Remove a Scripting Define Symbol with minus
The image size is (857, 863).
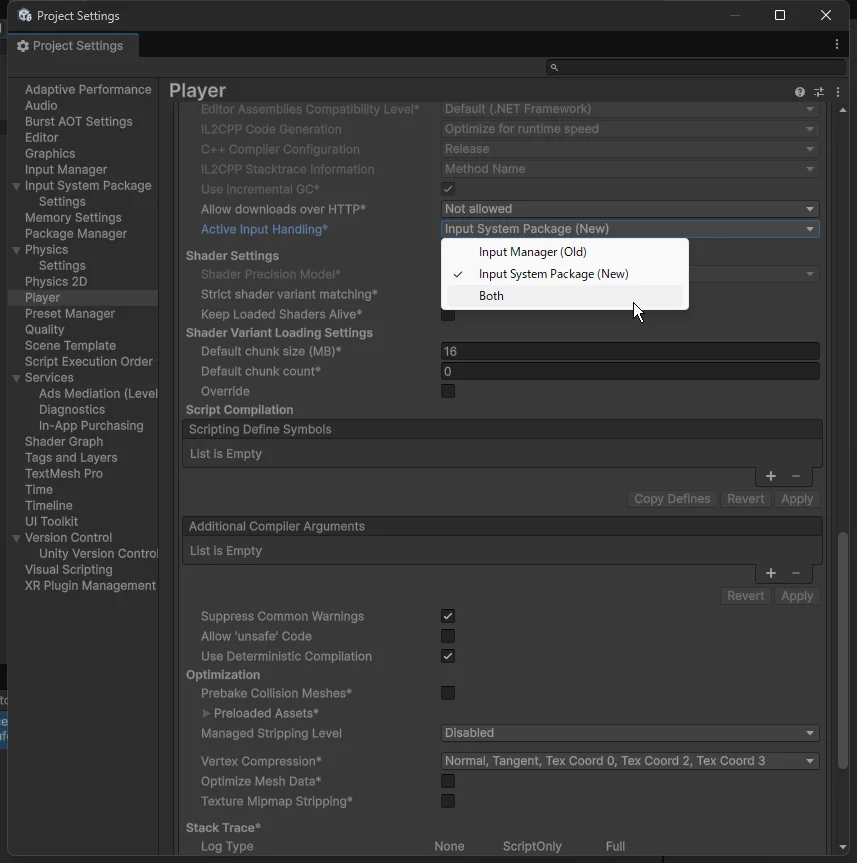(x=796, y=477)
